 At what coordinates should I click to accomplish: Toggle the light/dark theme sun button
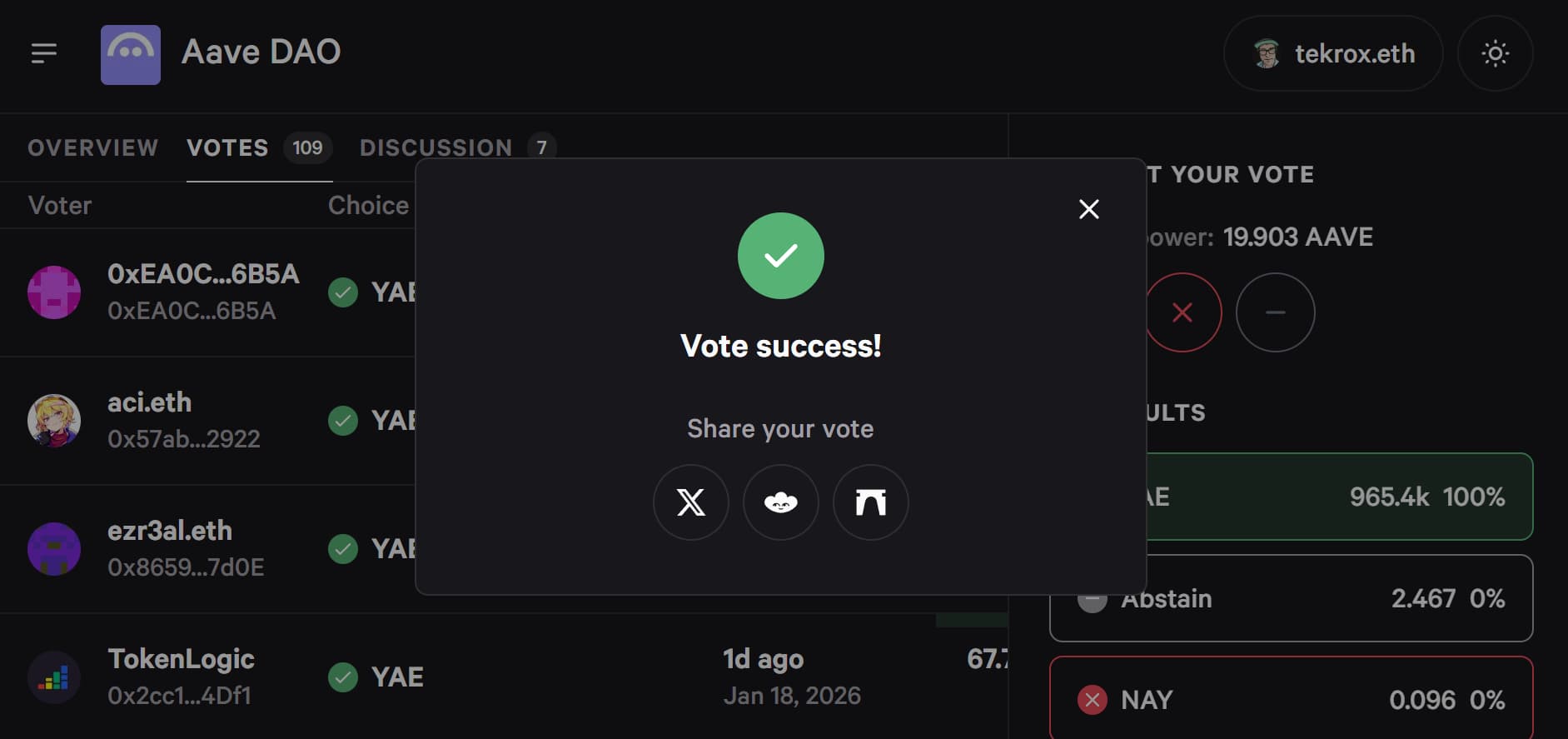tap(1495, 54)
